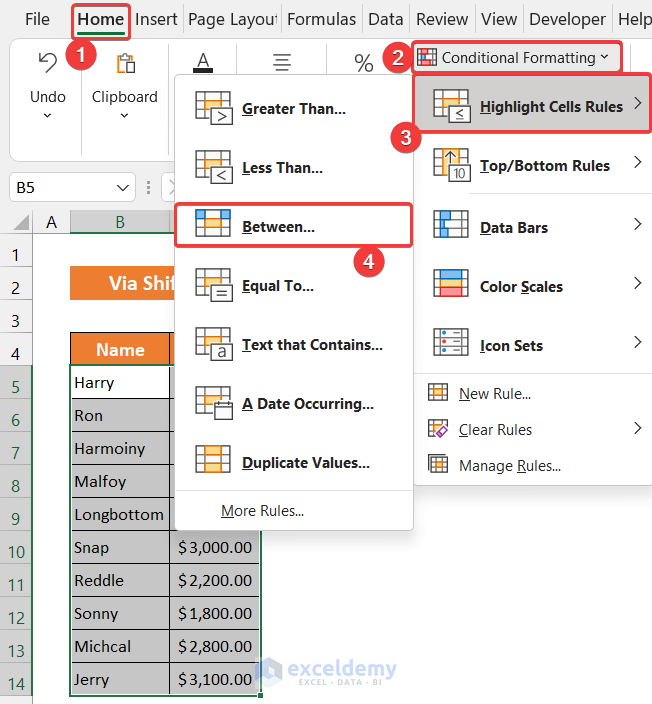Image resolution: width=652 pixels, height=704 pixels.
Task: Select column A header
Action: click(52, 222)
